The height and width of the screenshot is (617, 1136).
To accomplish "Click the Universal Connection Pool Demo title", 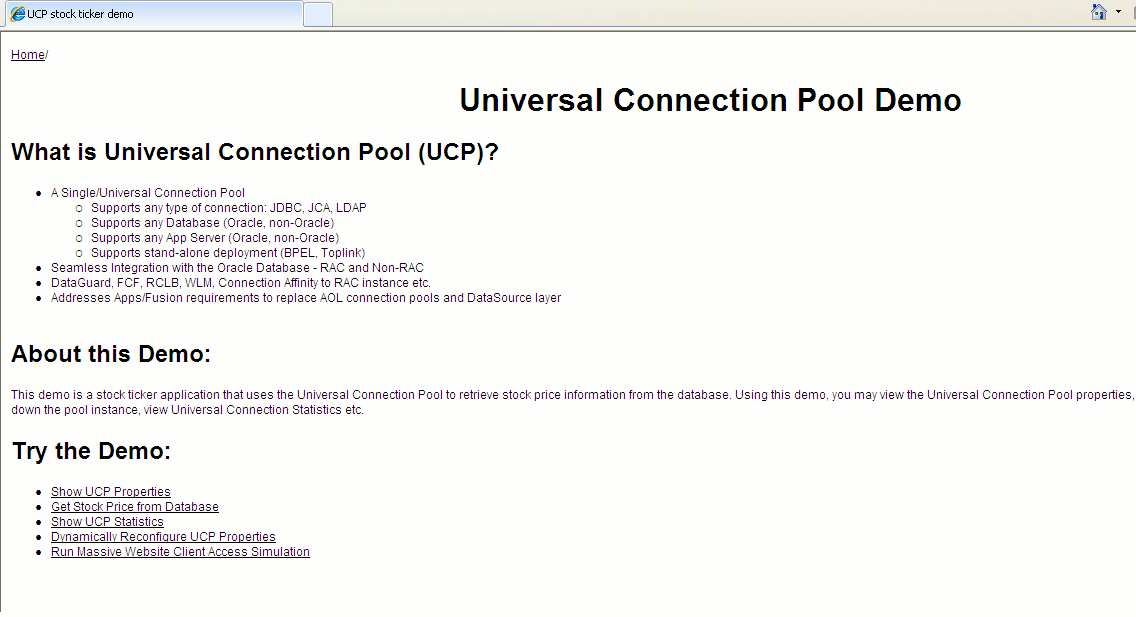I will tap(710, 100).
